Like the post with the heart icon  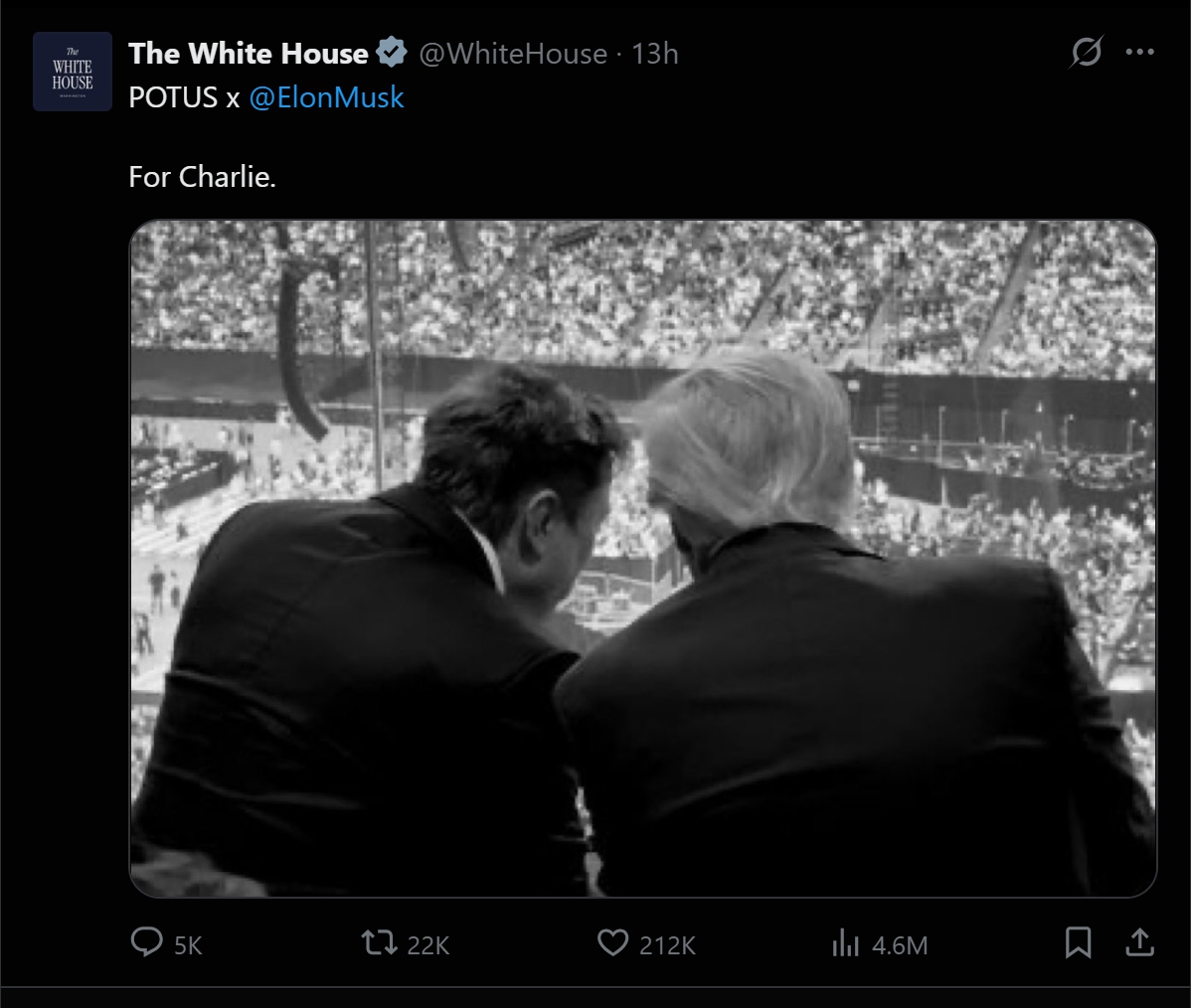[x=612, y=942]
